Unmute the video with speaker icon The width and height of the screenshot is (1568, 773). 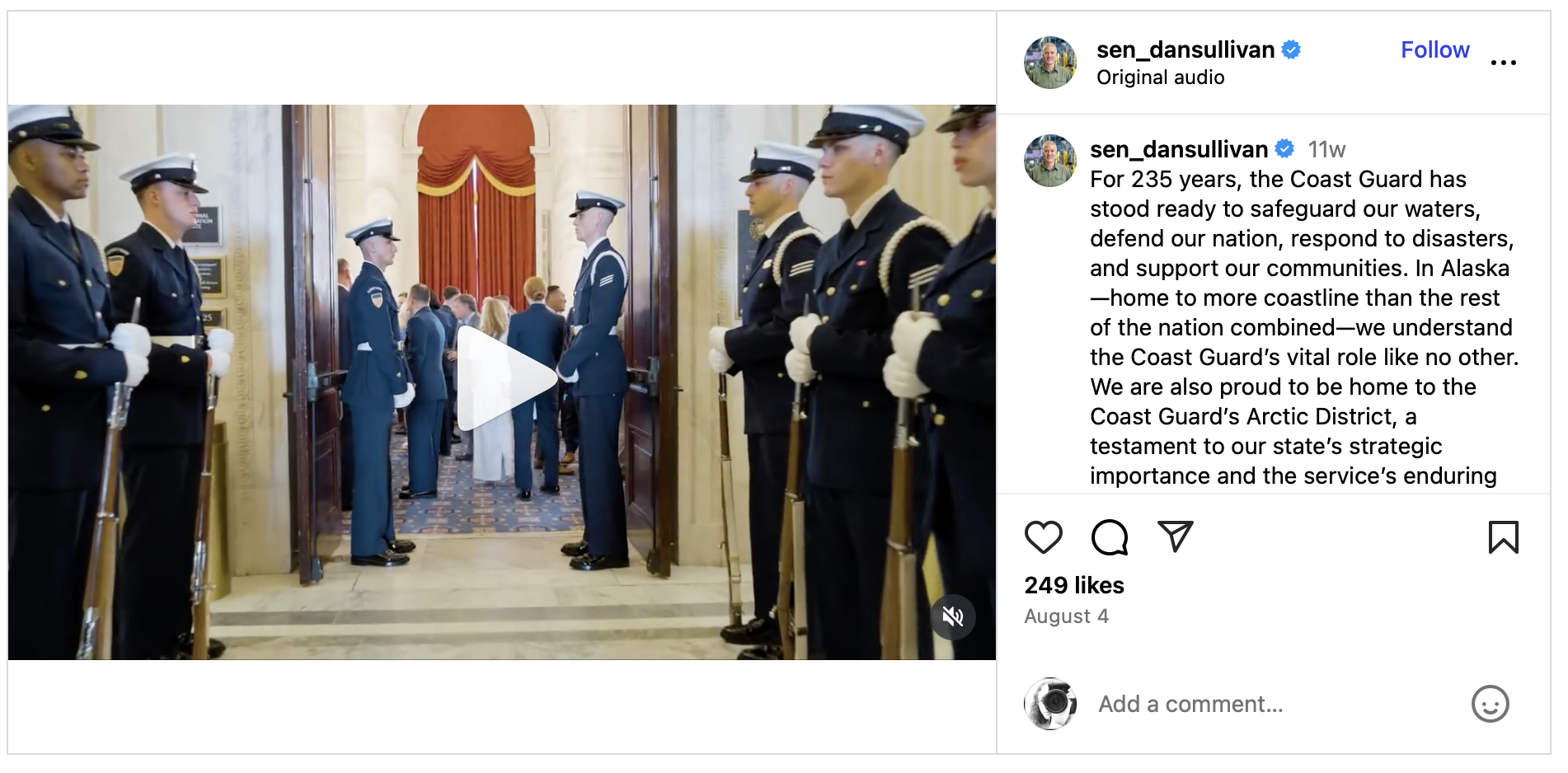click(953, 616)
